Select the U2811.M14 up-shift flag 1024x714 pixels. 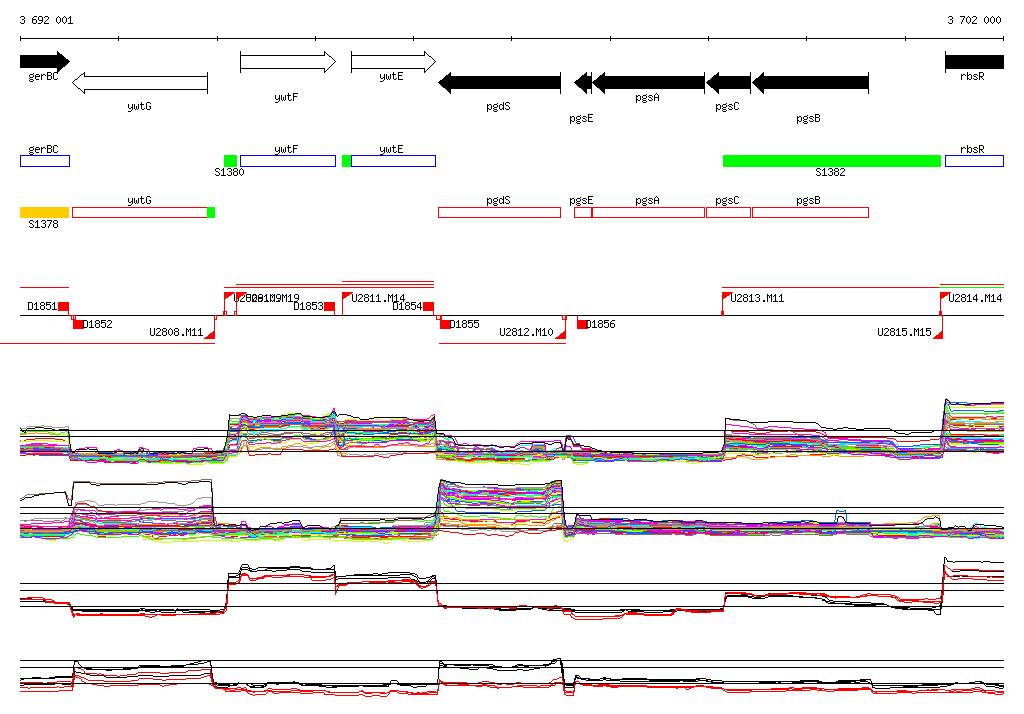tap(347, 296)
